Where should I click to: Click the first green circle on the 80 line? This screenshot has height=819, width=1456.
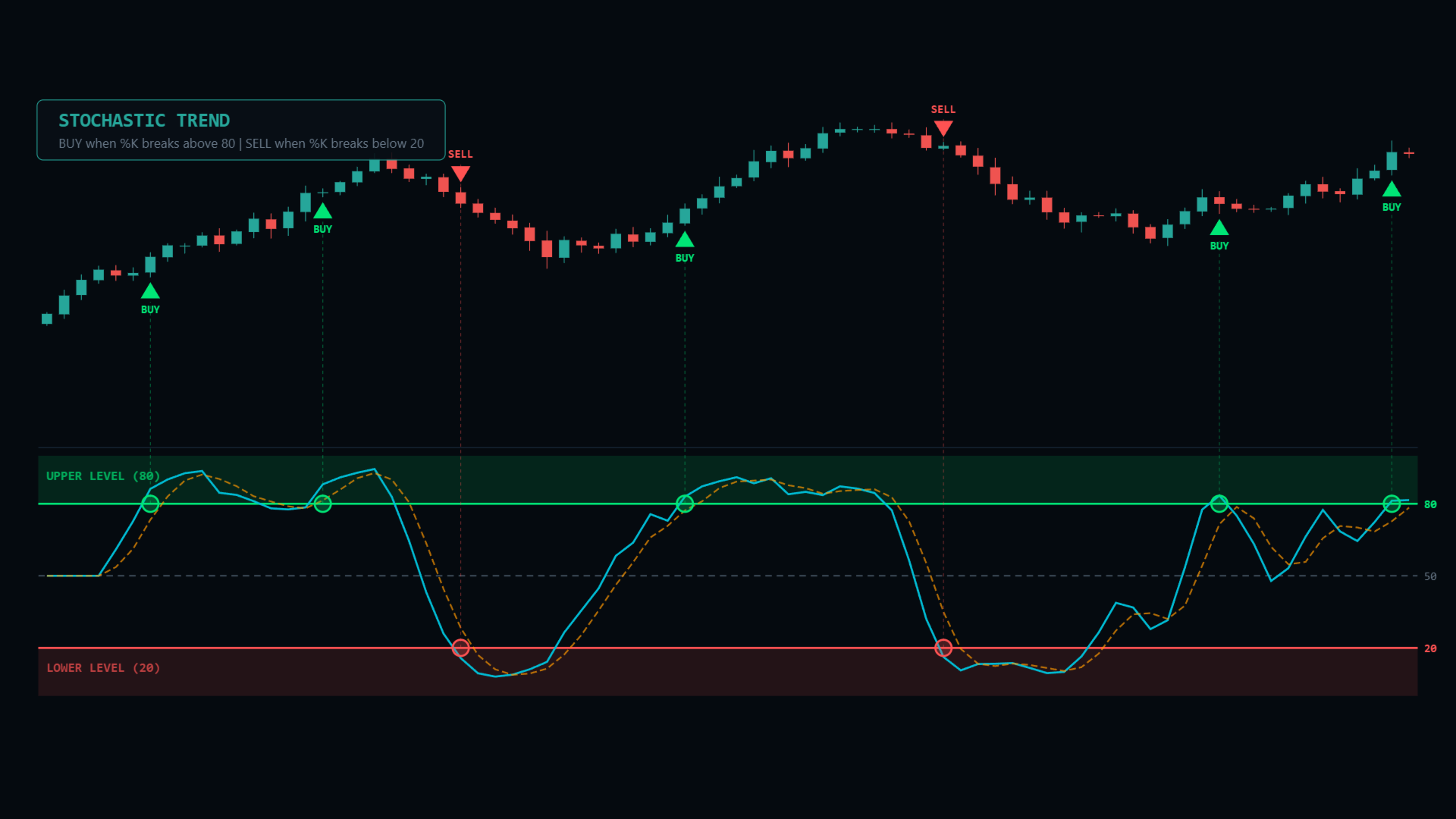click(150, 504)
